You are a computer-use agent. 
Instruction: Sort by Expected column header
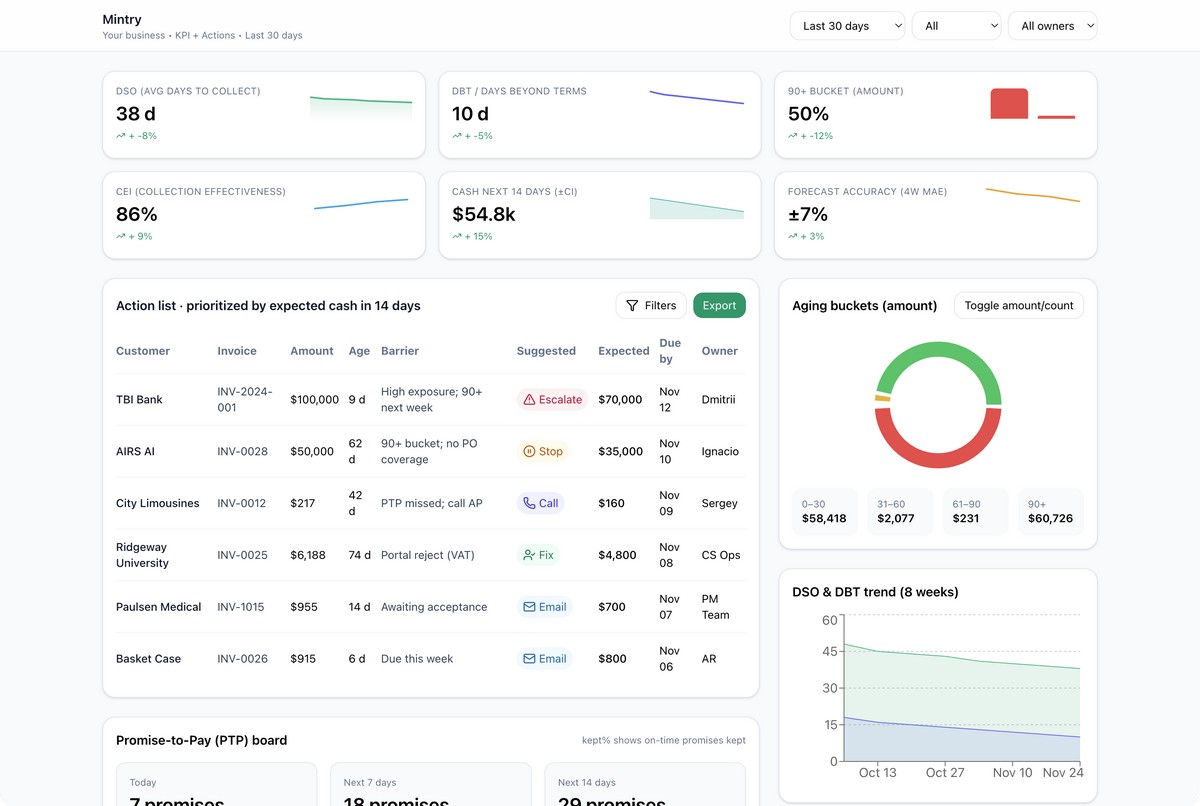click(x=624, y=351)
